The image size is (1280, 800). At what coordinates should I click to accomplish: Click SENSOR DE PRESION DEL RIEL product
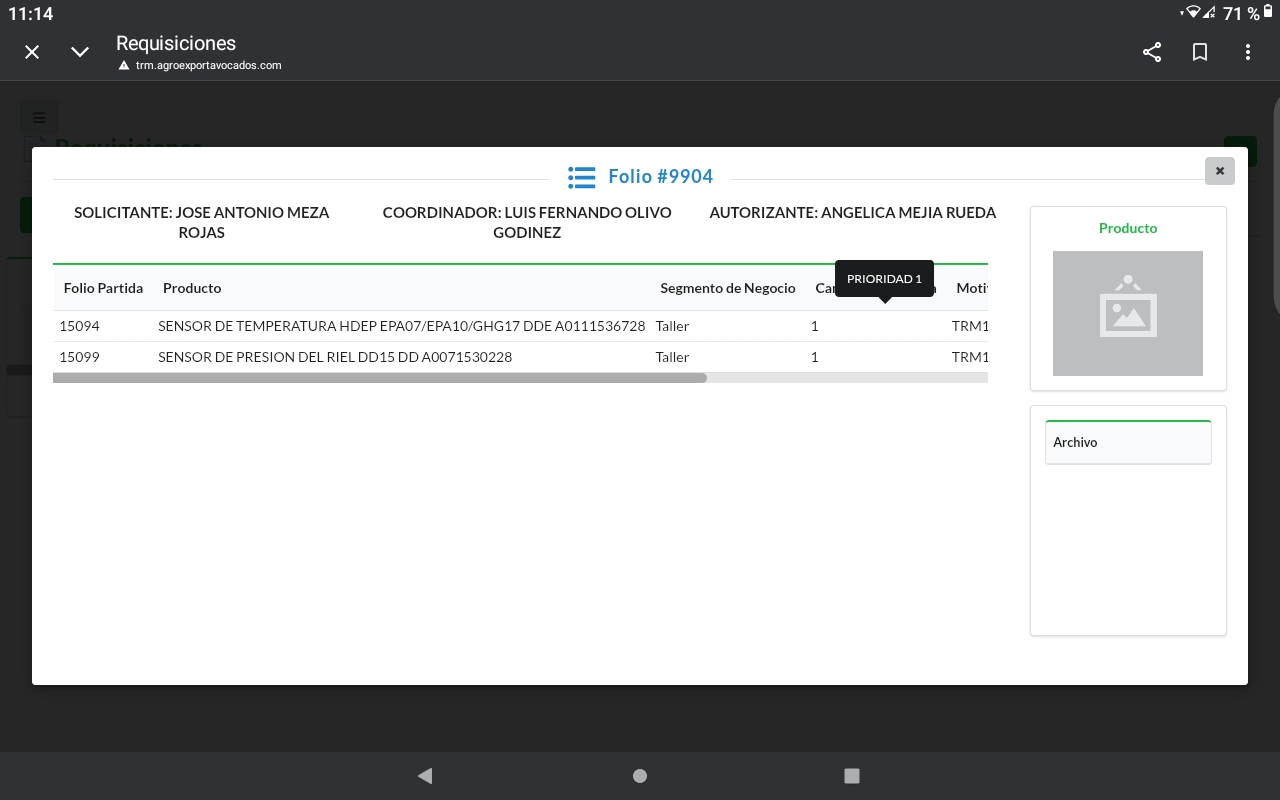pyautogui.click(x=335, y=357)
